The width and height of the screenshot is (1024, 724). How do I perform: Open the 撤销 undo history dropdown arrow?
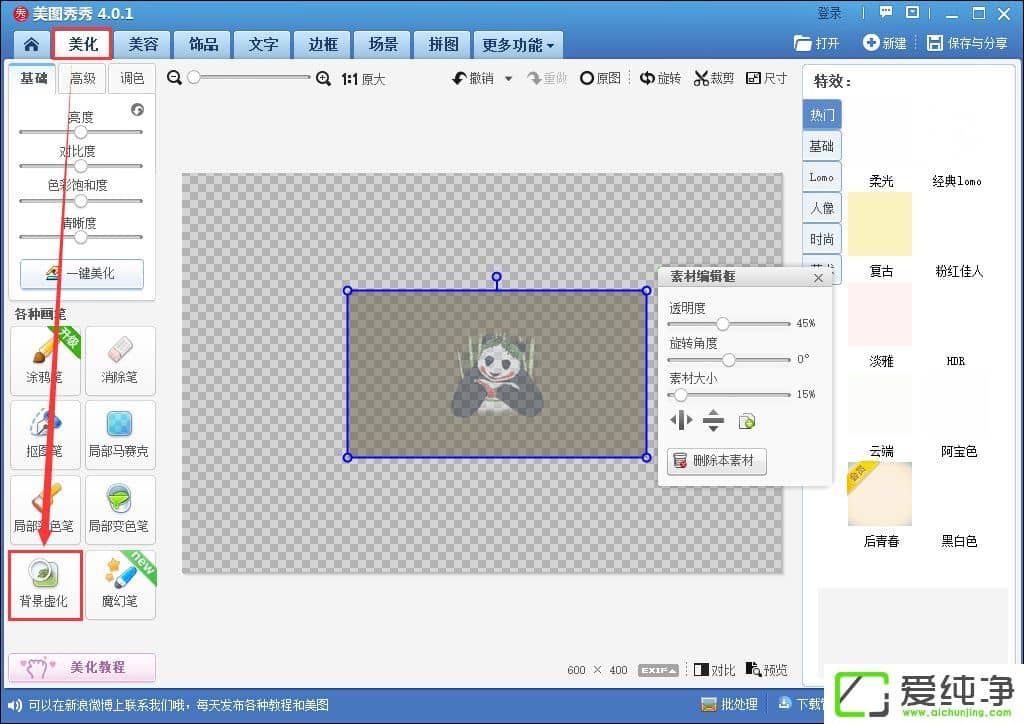pyautogui.click(x=508, y=79)
